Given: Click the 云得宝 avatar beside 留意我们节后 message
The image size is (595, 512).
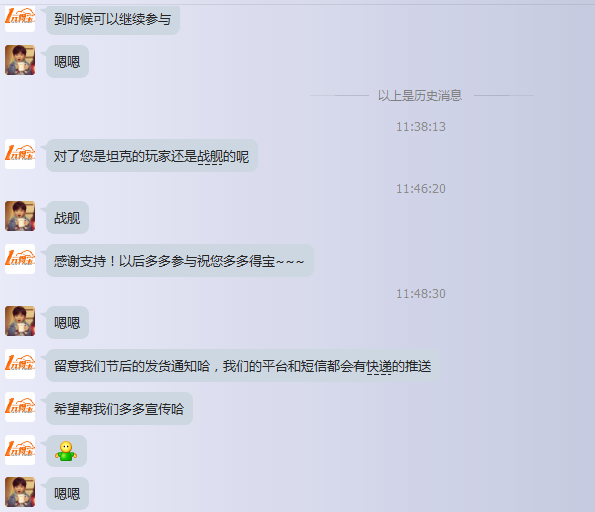Looking at the screenshot, I should click(20, 364).
